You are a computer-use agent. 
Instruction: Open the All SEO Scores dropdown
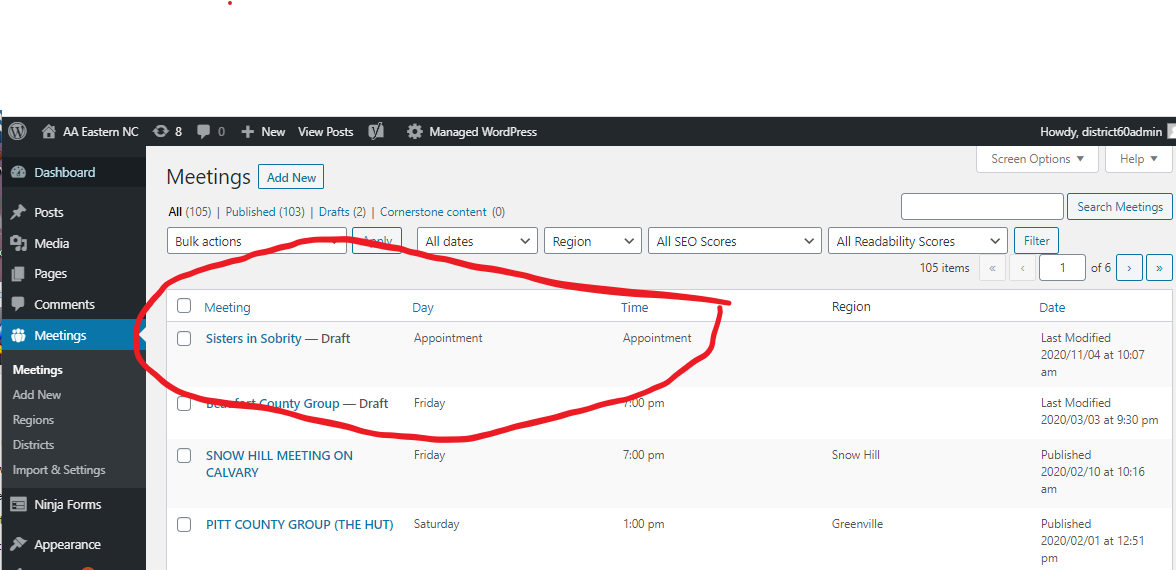point(734,242)
